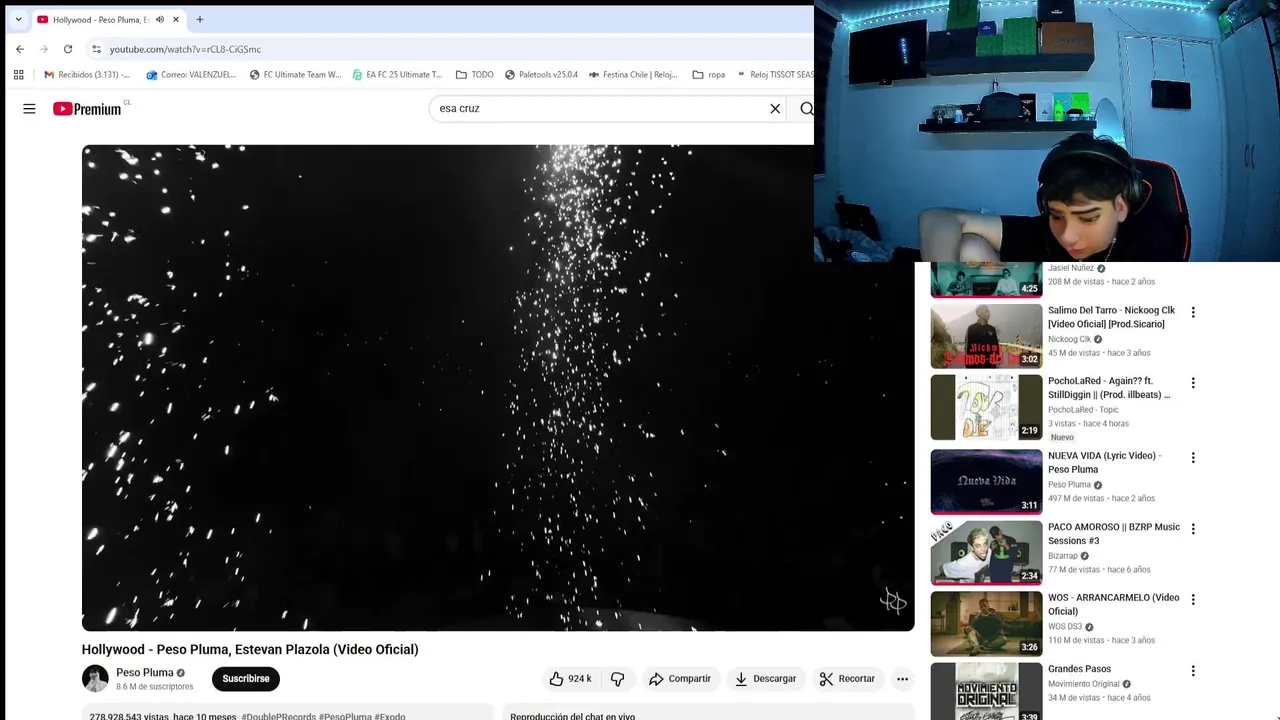
Task: Click the Recortar clip button
Action: (847, 678)
